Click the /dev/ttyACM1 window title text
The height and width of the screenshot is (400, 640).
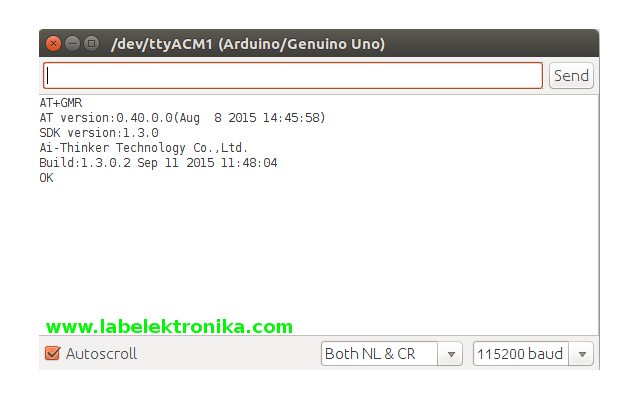[248, 44]
